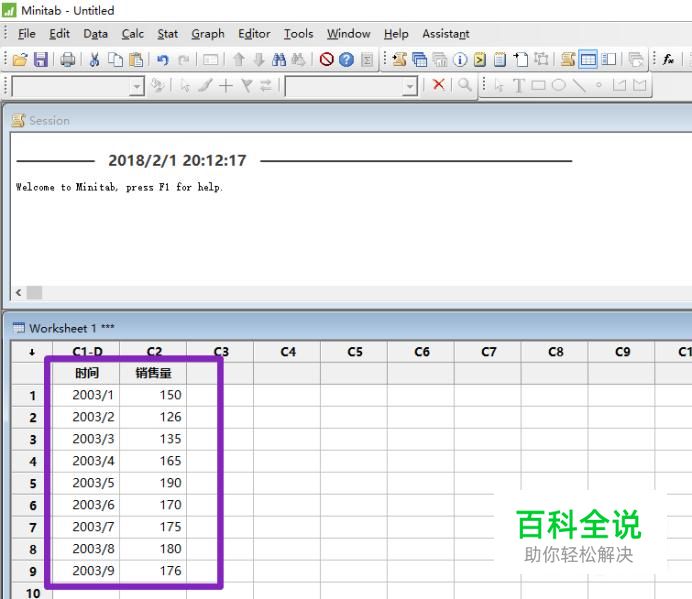Click the cell containing 2003/5
The image size is (692, 599).
[x=86, y=483]
